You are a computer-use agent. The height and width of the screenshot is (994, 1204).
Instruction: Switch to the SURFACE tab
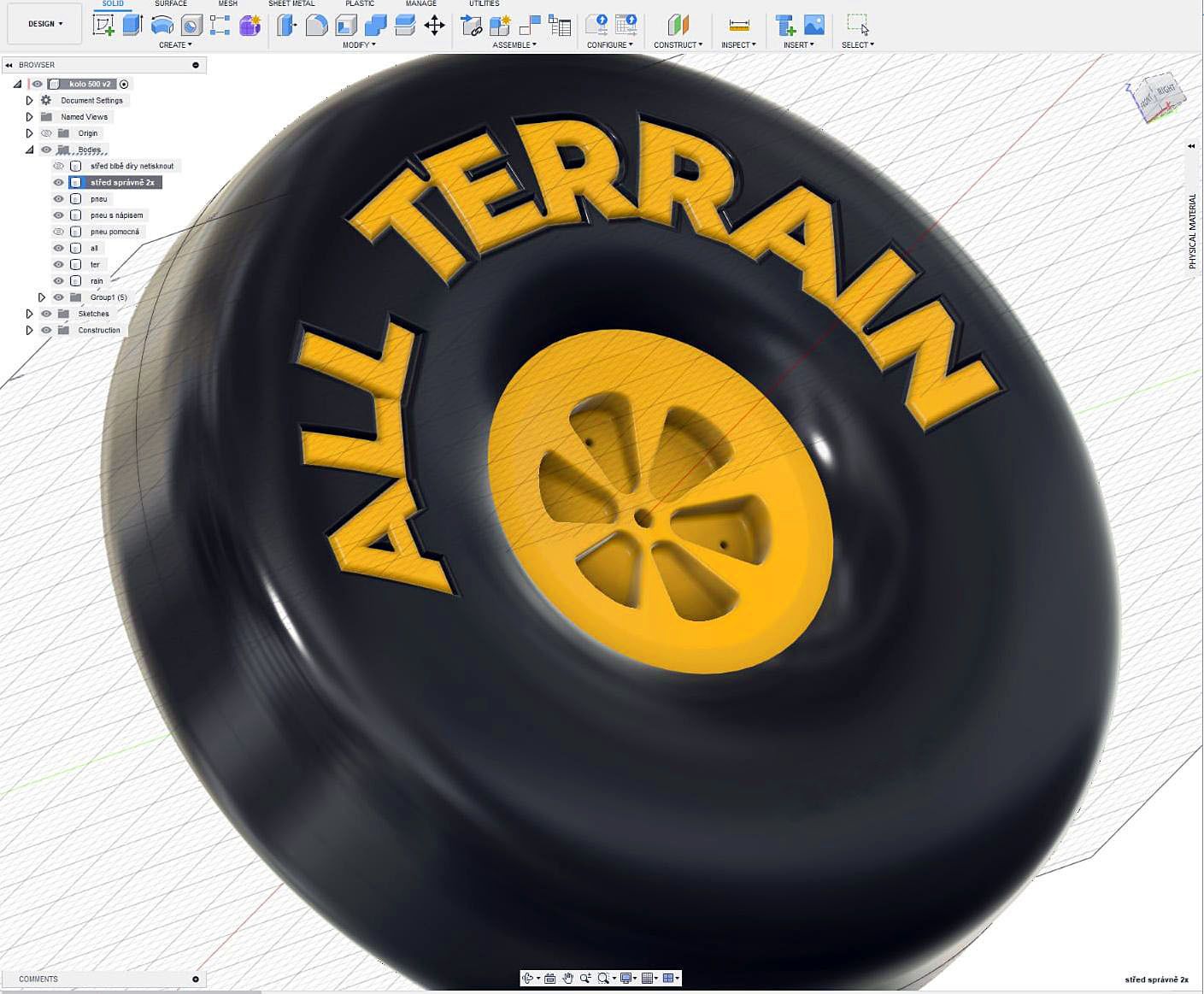tap(171, 3)
